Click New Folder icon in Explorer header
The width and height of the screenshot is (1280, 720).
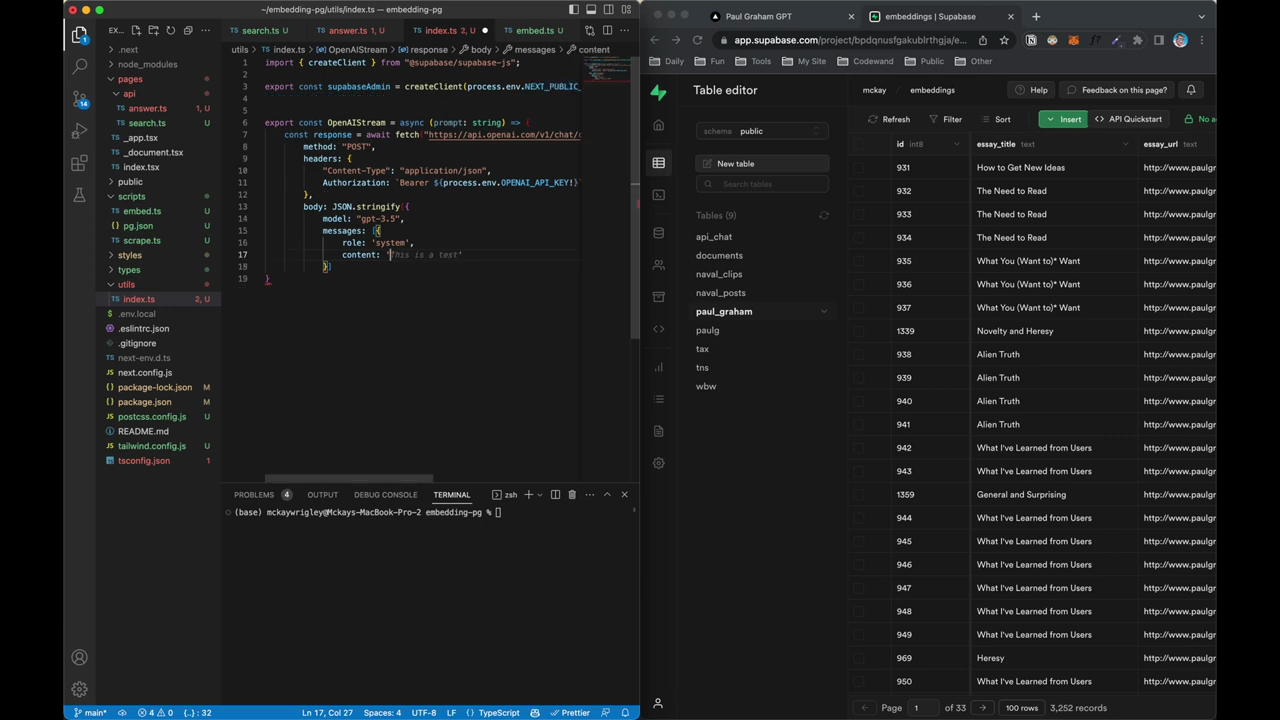153,31
